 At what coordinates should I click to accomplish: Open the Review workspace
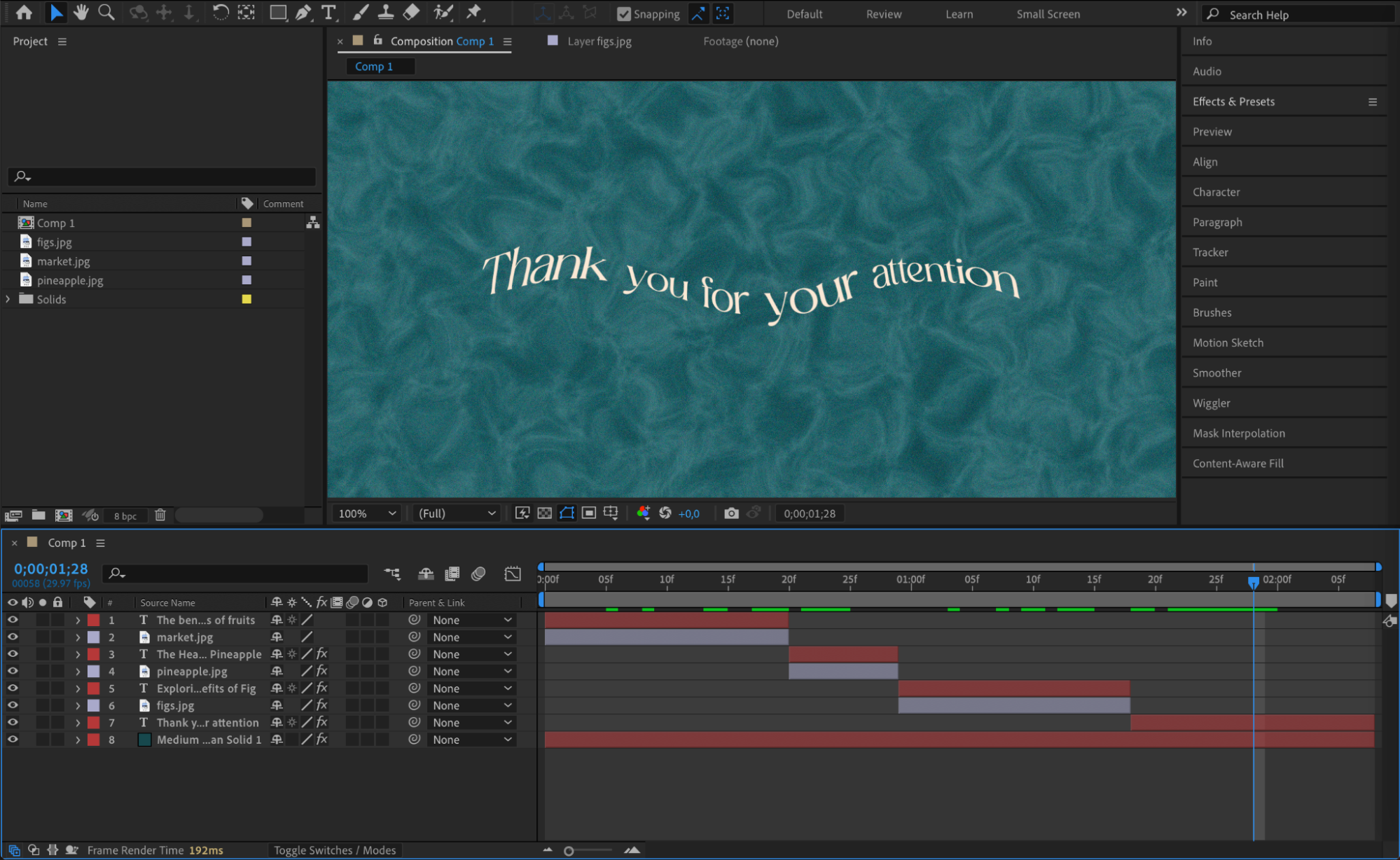pyautogui.click(x=883, y=14)
